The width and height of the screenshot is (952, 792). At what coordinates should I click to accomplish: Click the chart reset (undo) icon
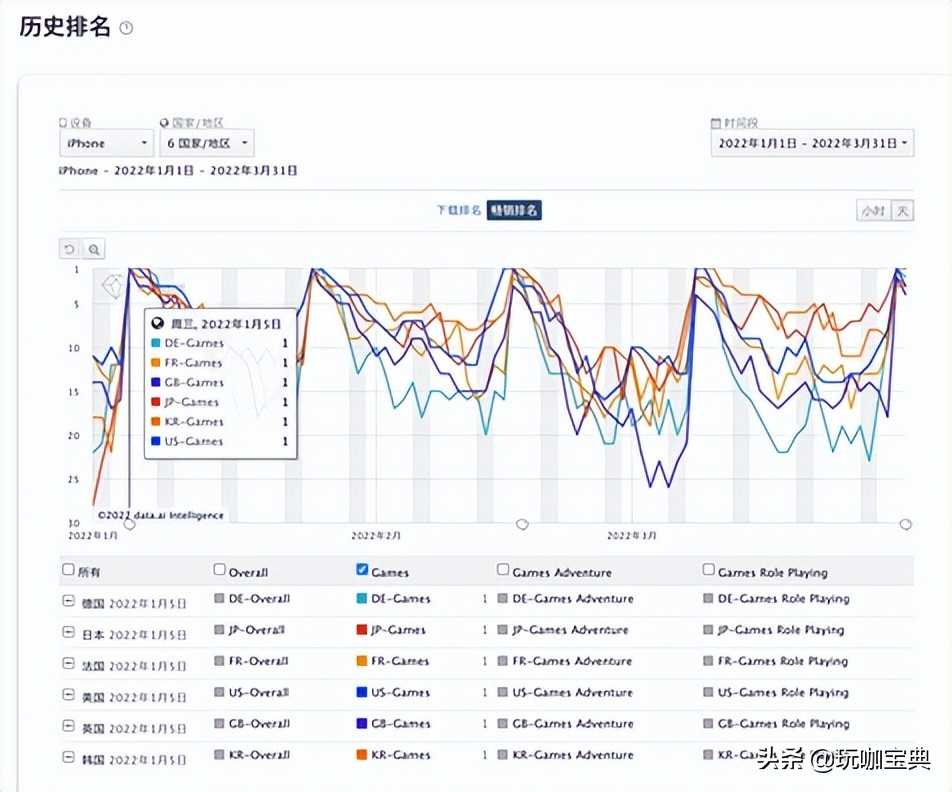tap(69, 249)
